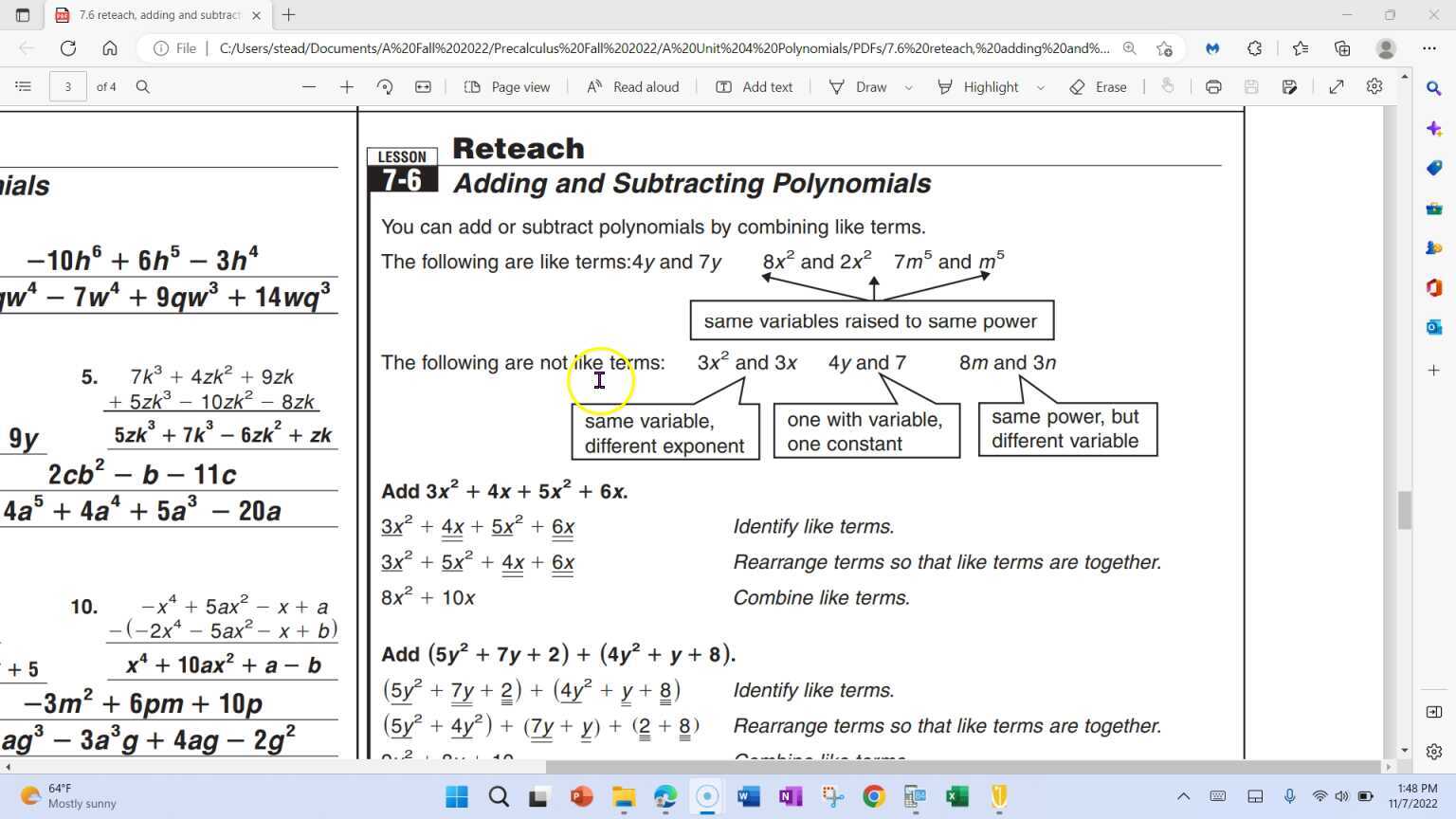
Task: Expand the Draw tool options dropdown
Action: [908, 87]
